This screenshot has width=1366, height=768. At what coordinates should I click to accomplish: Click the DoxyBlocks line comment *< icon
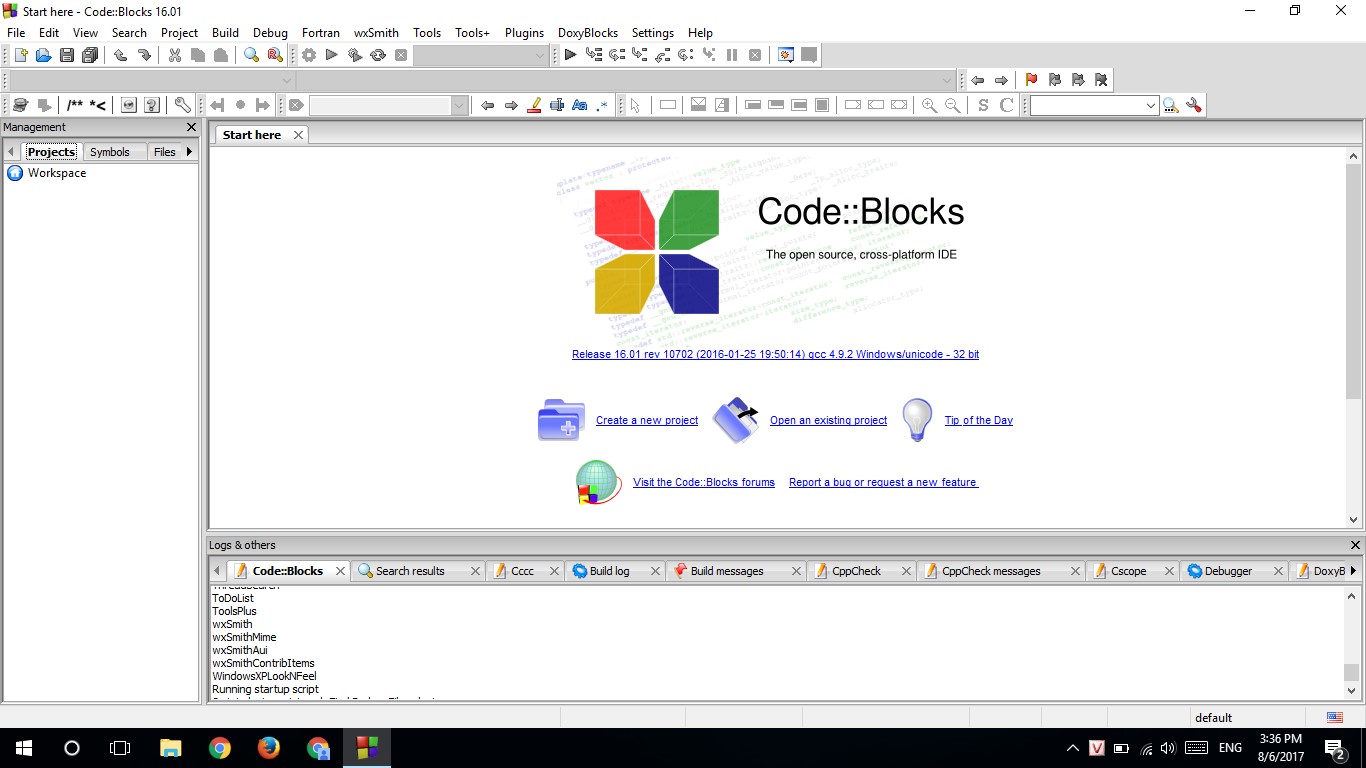click(98, 105)
